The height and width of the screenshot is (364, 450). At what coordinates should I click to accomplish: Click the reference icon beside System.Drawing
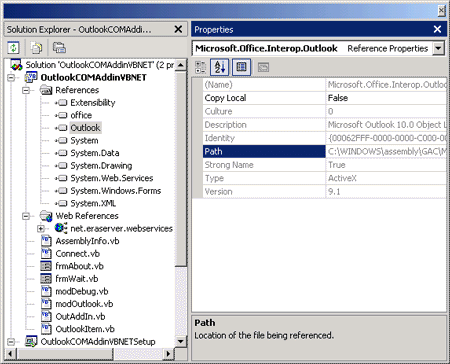click(61, 166)
